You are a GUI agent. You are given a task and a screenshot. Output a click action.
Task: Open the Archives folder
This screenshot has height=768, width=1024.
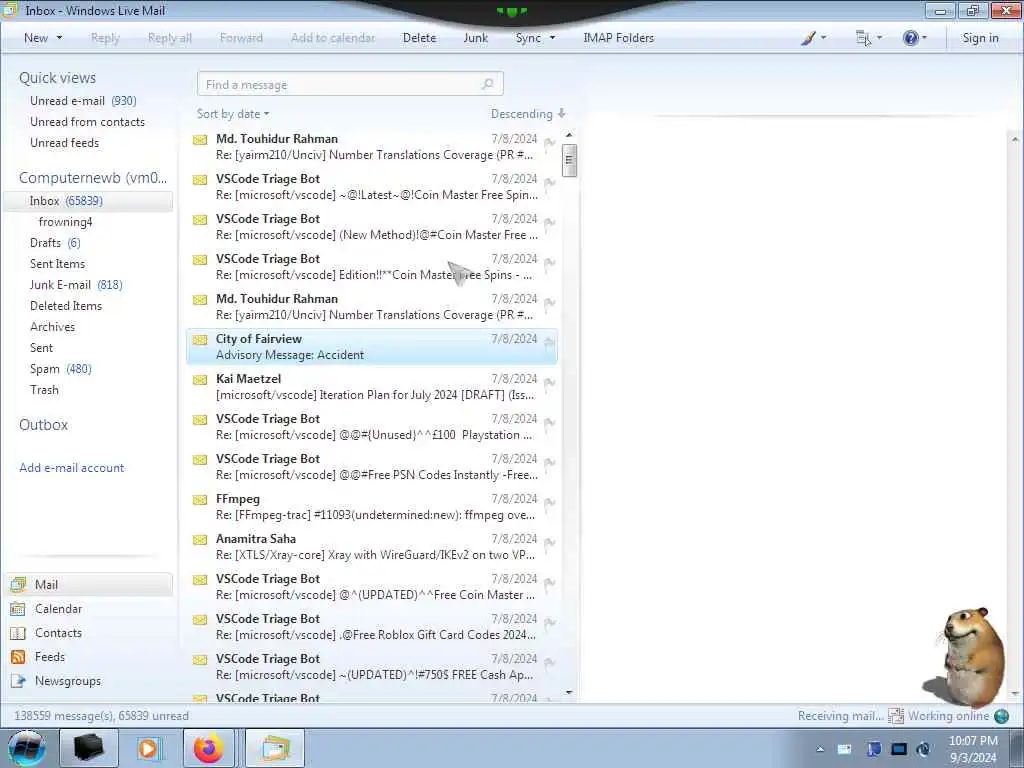point(52,327)
